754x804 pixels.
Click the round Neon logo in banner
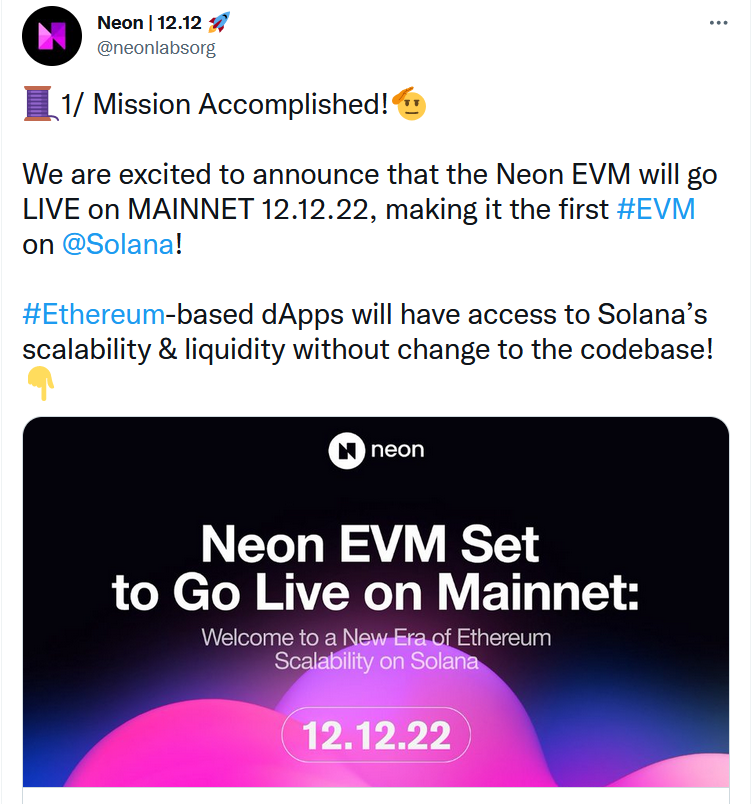tap(346, 450)
